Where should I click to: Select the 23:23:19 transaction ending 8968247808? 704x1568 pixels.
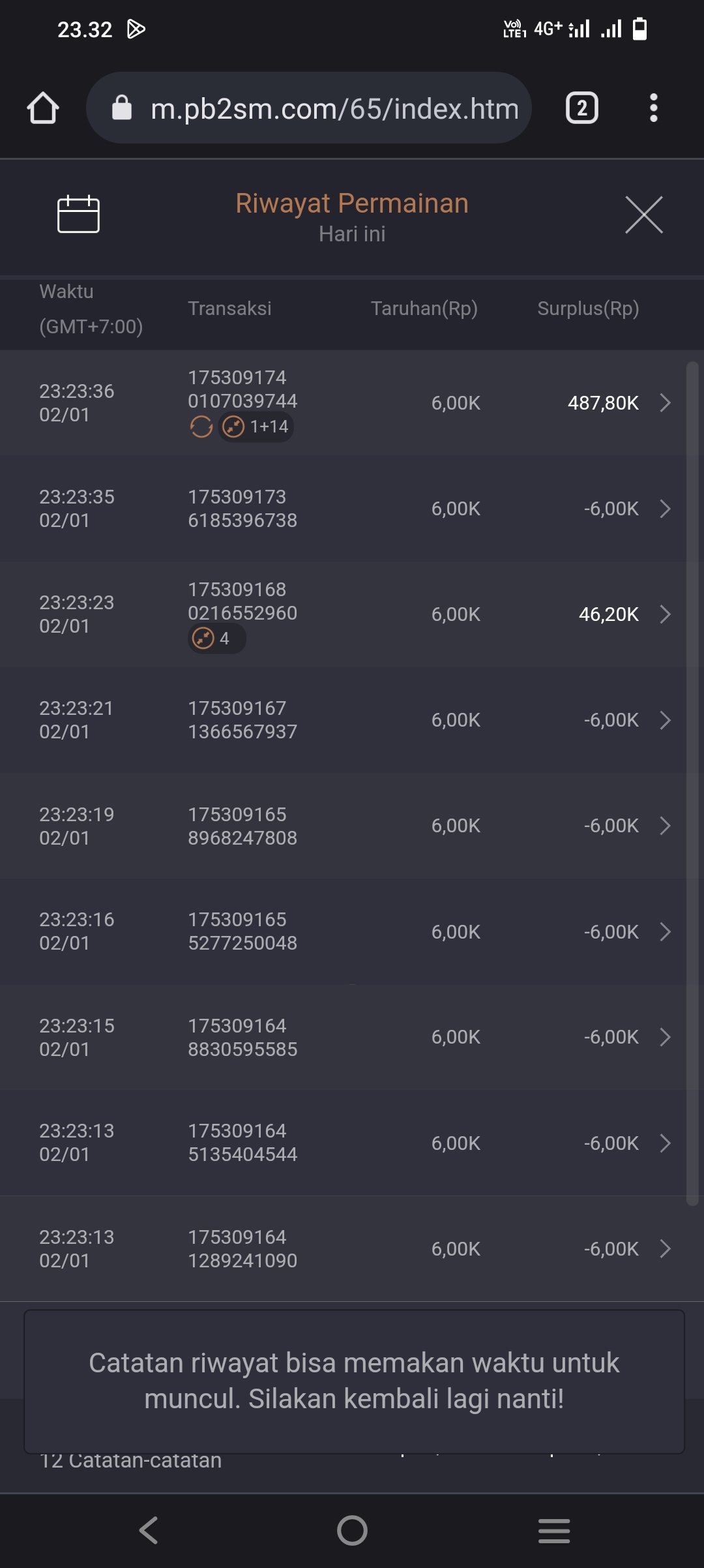click(352, 826)
